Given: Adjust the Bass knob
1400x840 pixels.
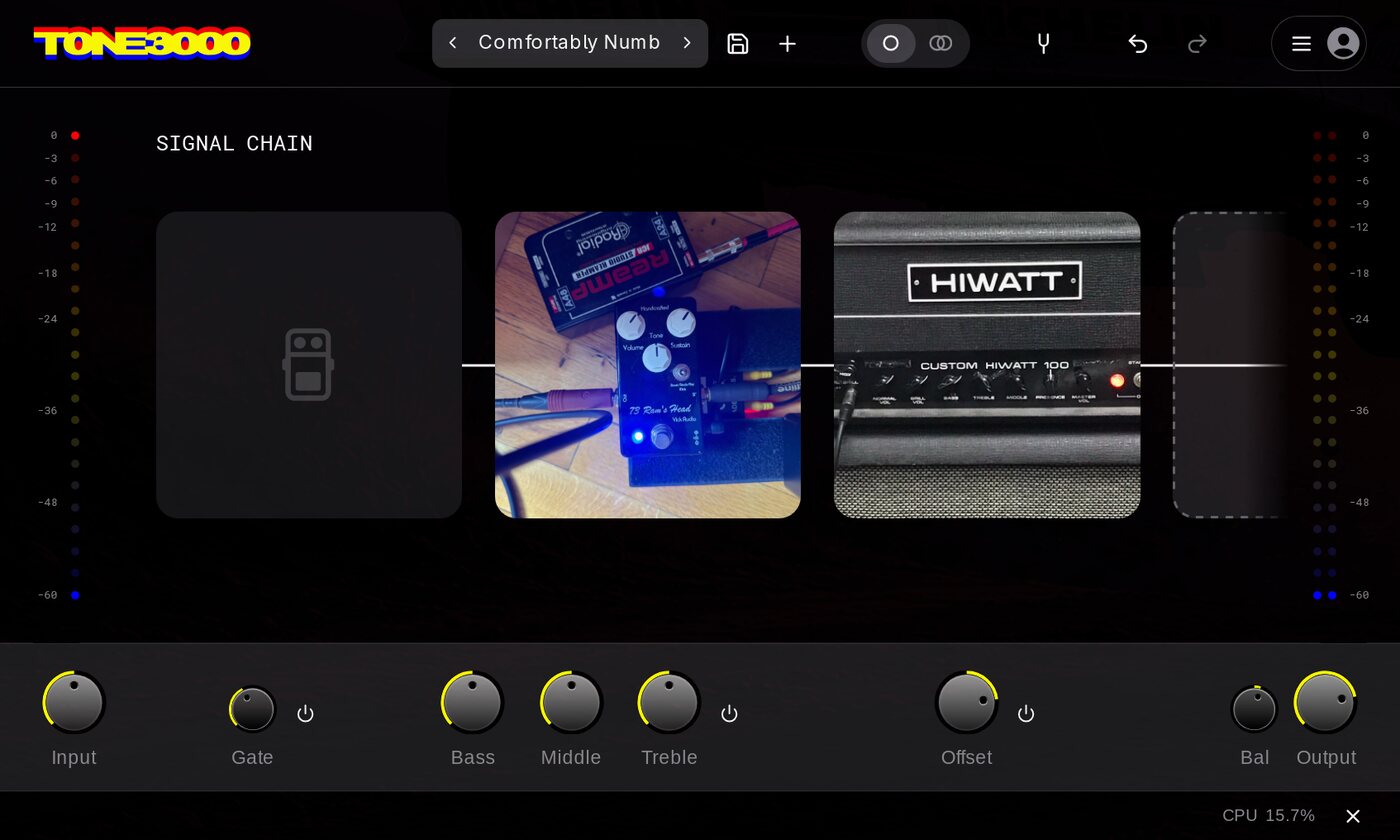Looking at the screenshot, I should [472, 702].
